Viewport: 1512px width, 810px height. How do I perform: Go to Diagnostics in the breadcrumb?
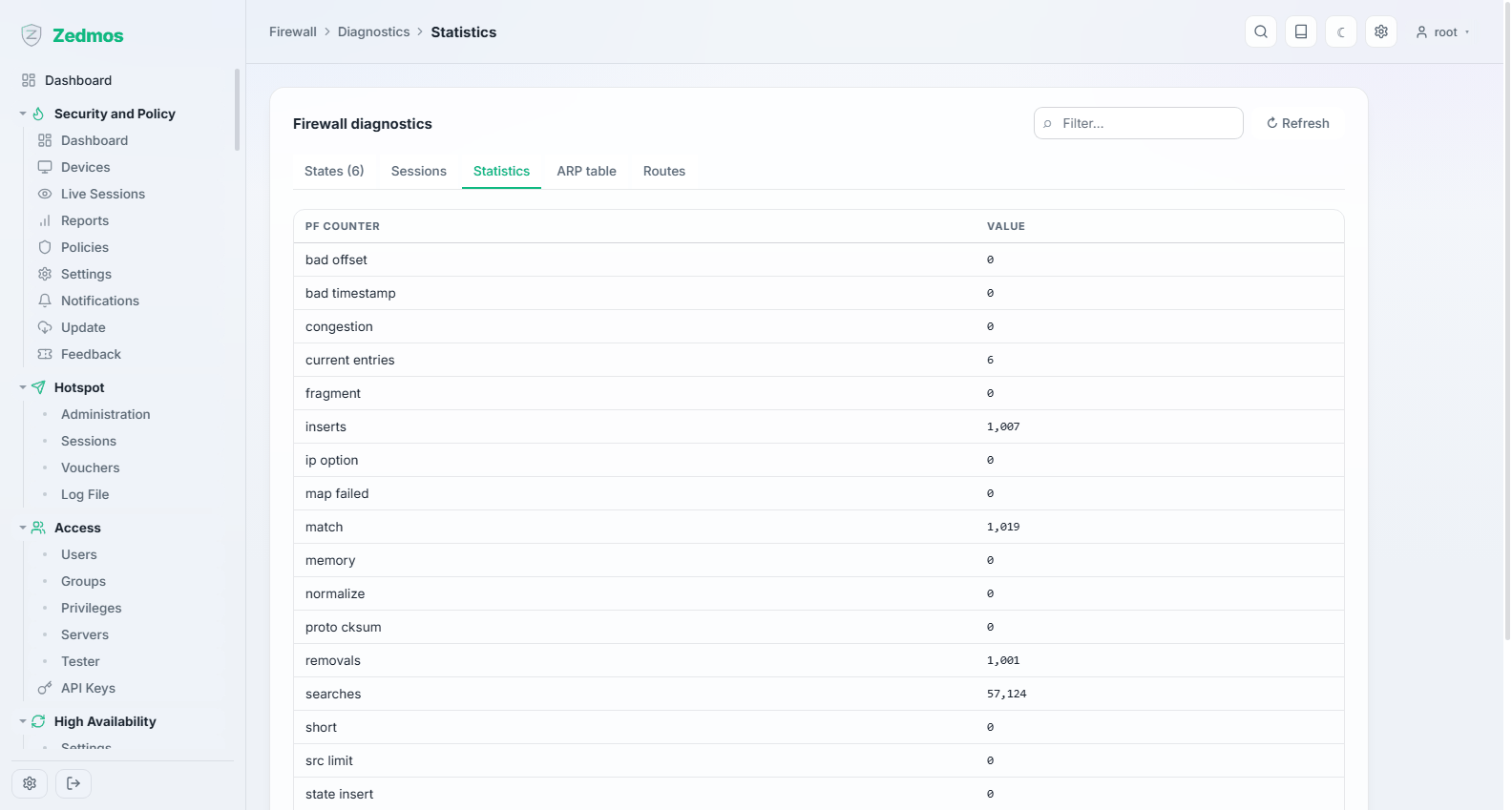(x=373, y=31)
